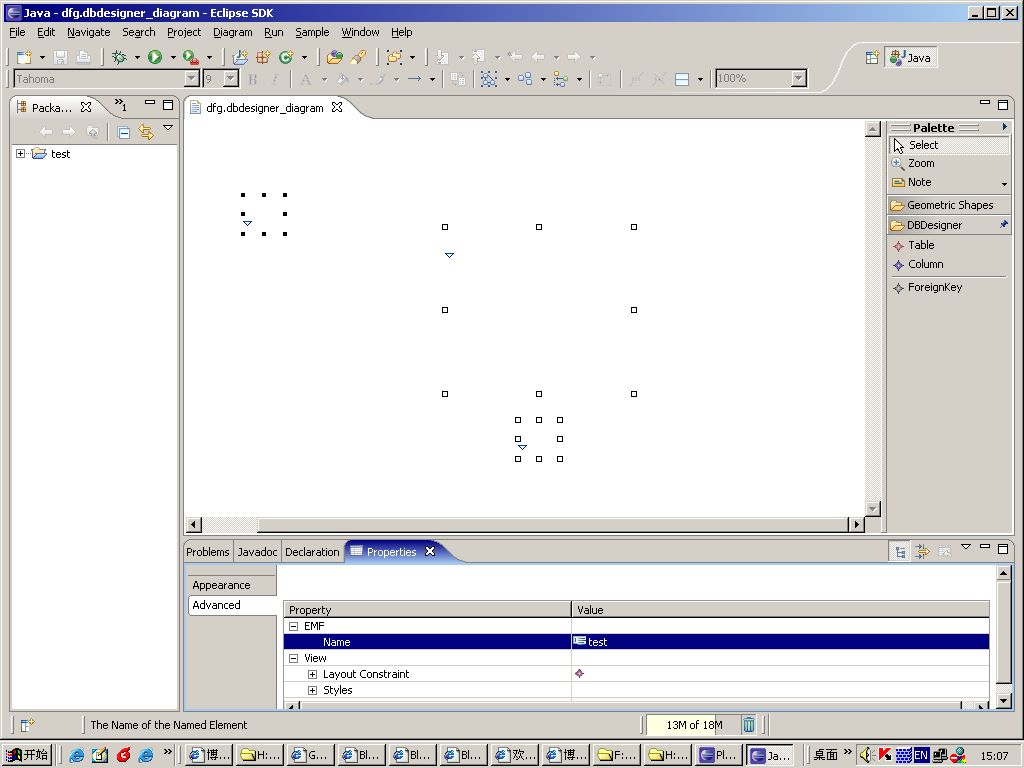The image size is (1024, 768).
Task: Close the dfg.dbdesigner_diagram editor tab
Action: [337, 107]
